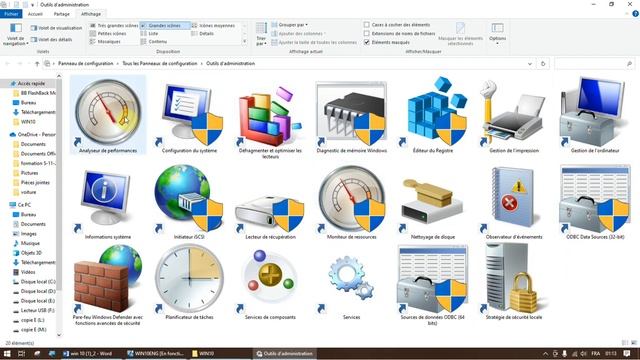This screenshot has height=360, width=640.
Task: Open notification center in taskbar
Action: (x=627, y=353)
